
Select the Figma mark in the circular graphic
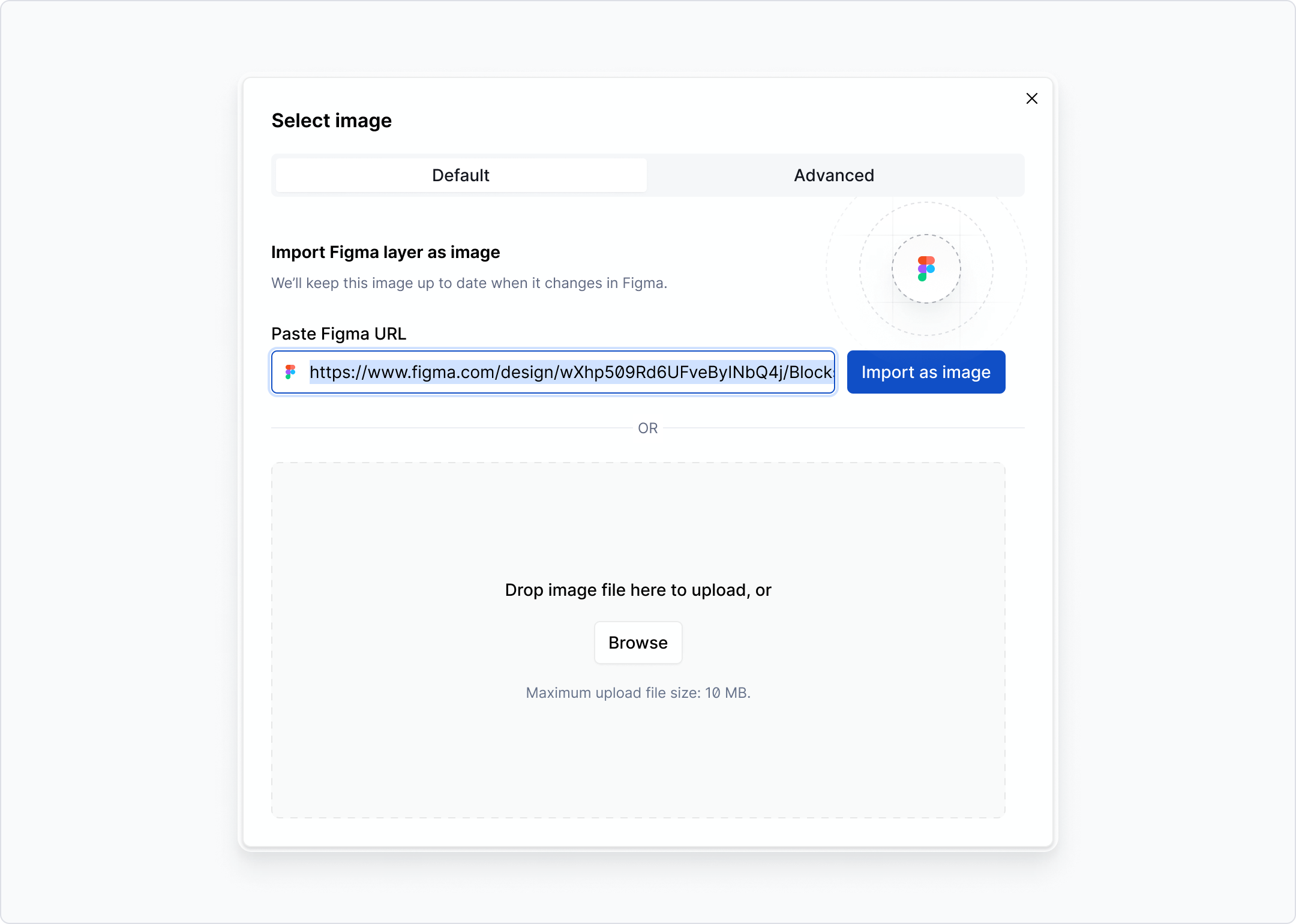(926, 269)
